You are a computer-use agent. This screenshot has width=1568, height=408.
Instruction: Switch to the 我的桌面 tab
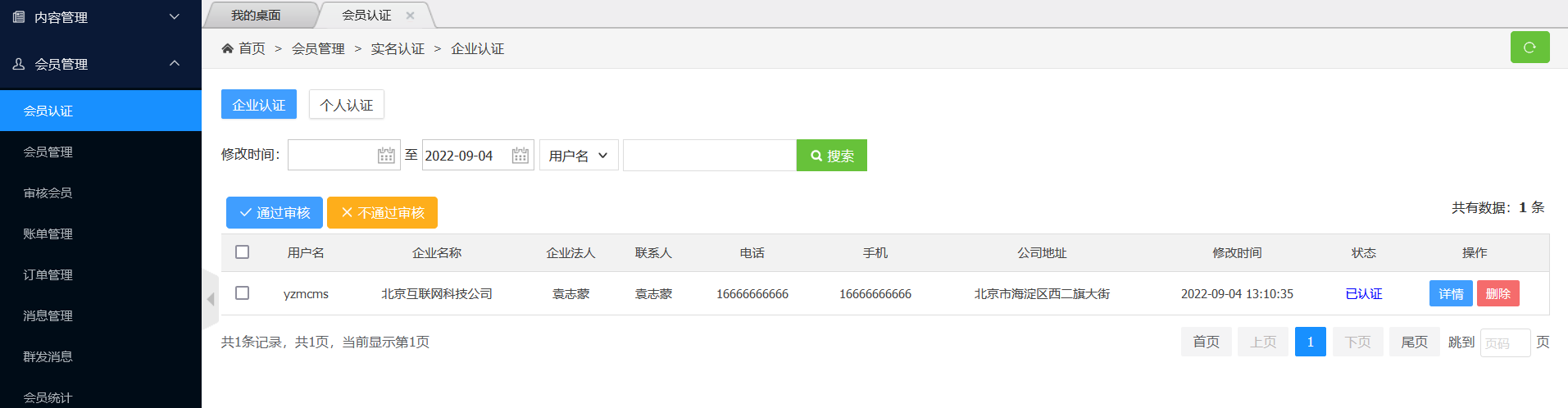click(256, 16)
